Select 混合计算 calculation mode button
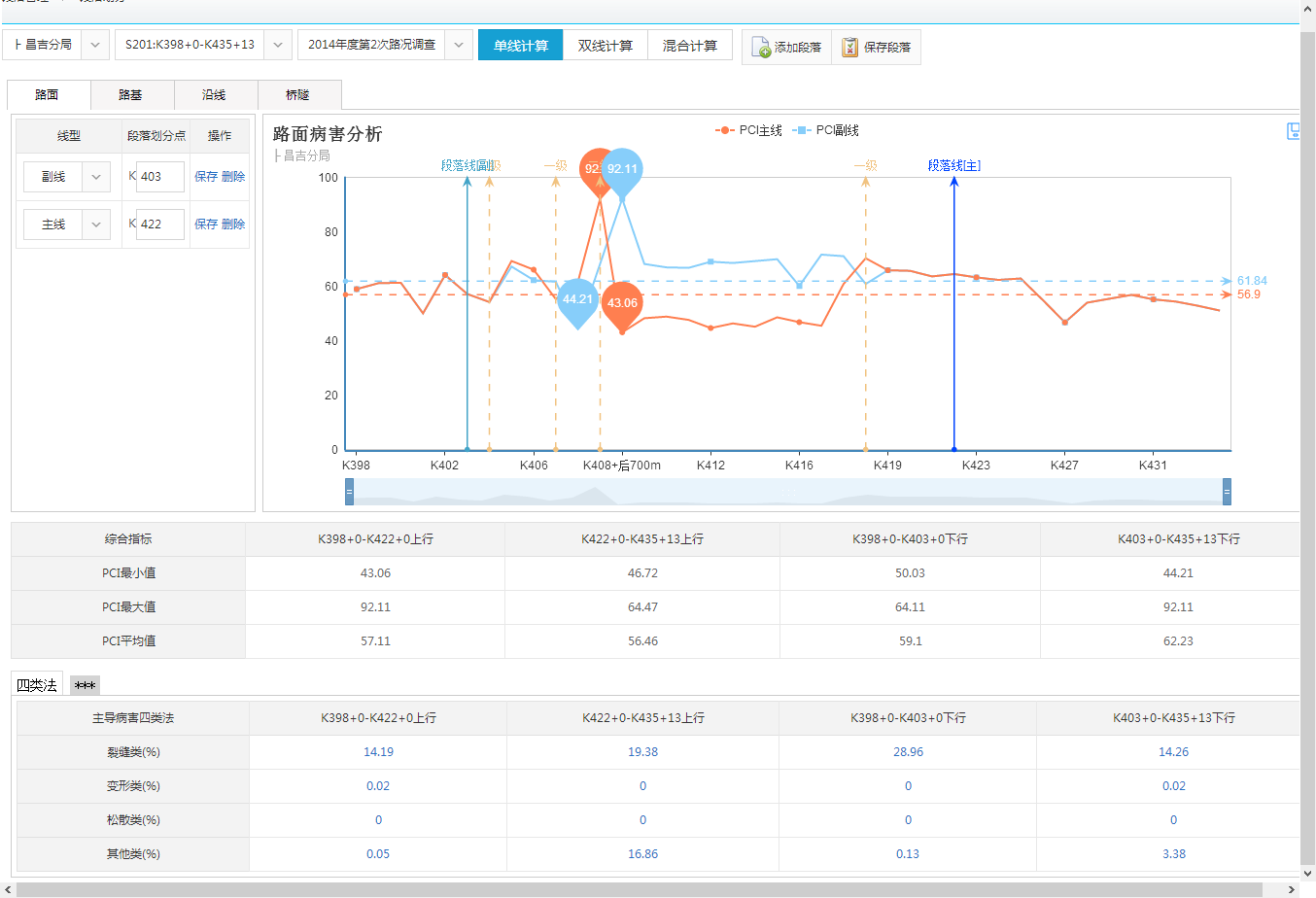The height and width of the screenshot is (898, 1316). [x=689, y=46]
